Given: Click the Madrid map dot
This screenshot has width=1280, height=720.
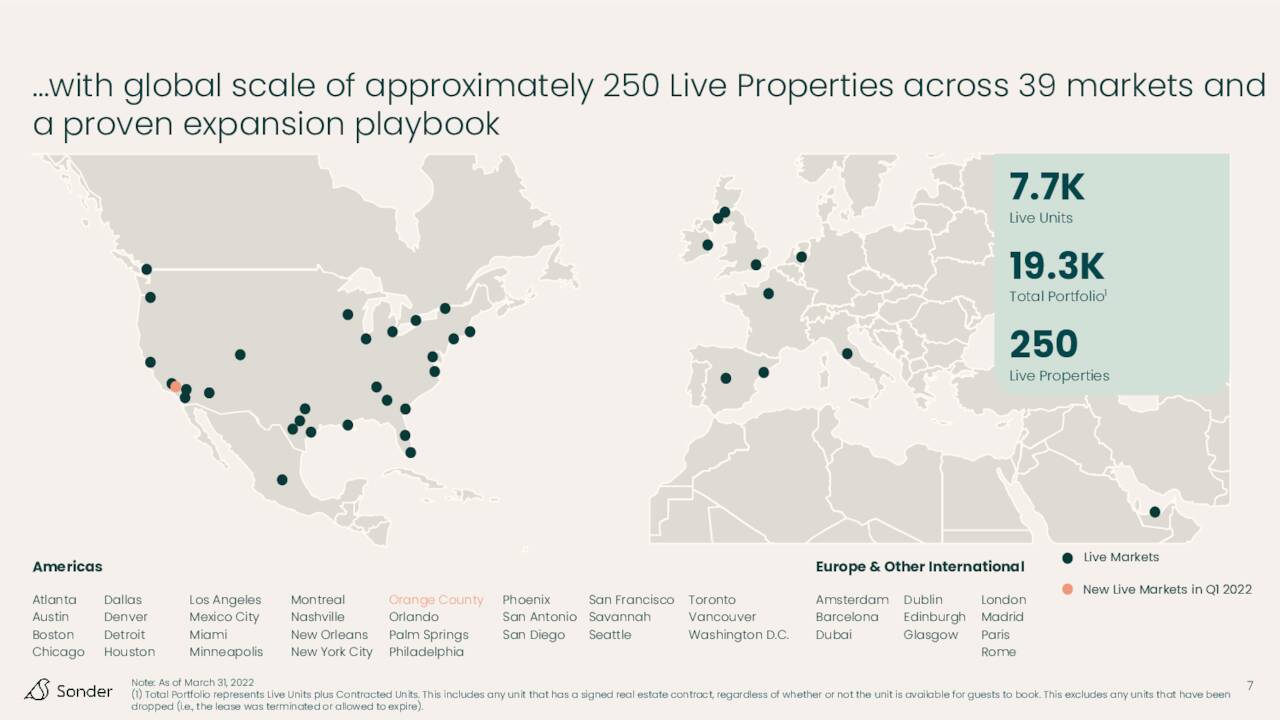Looking at the screenshot, I should coord(726,378).
